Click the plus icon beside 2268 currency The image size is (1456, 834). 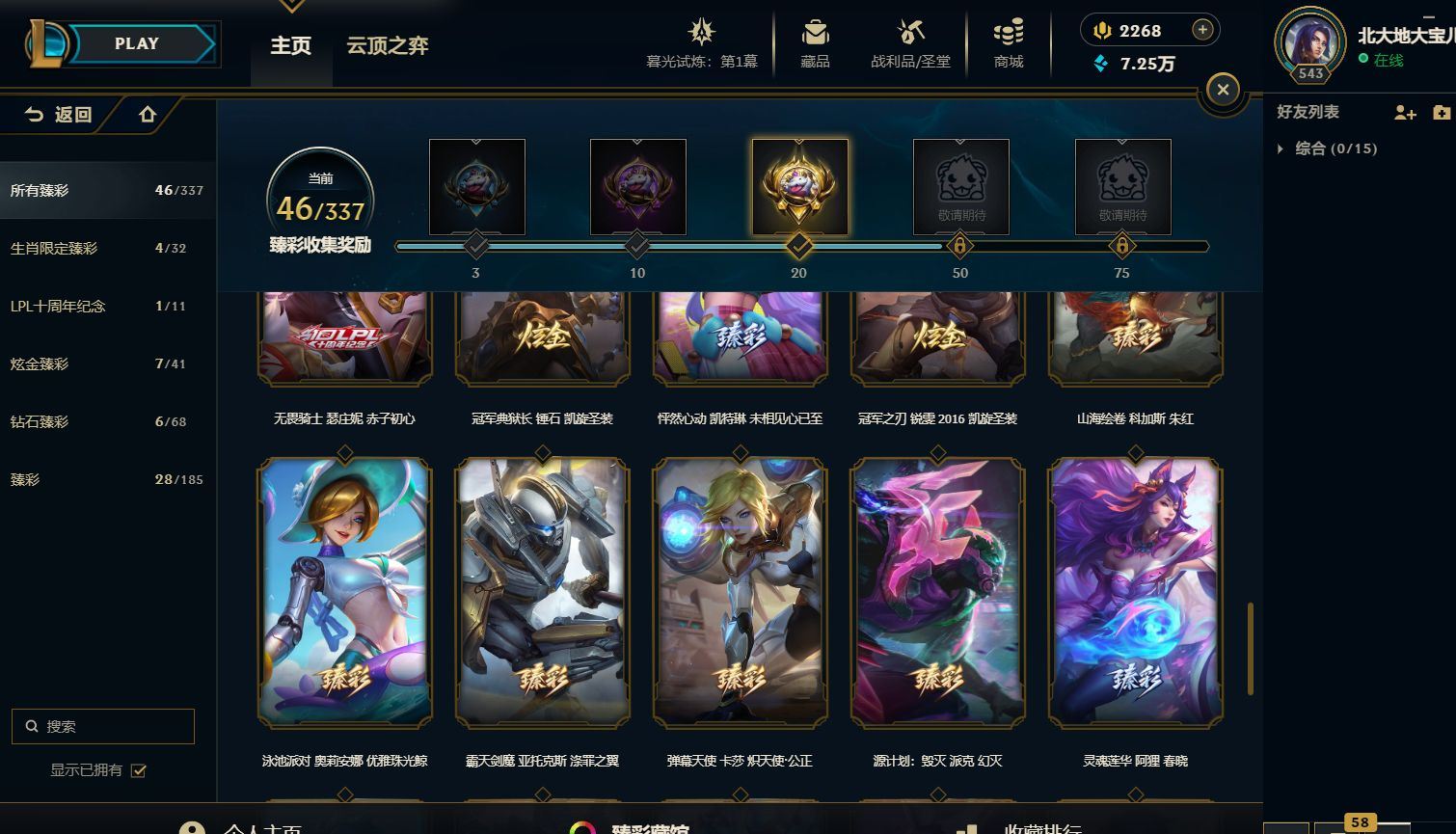1201,30
